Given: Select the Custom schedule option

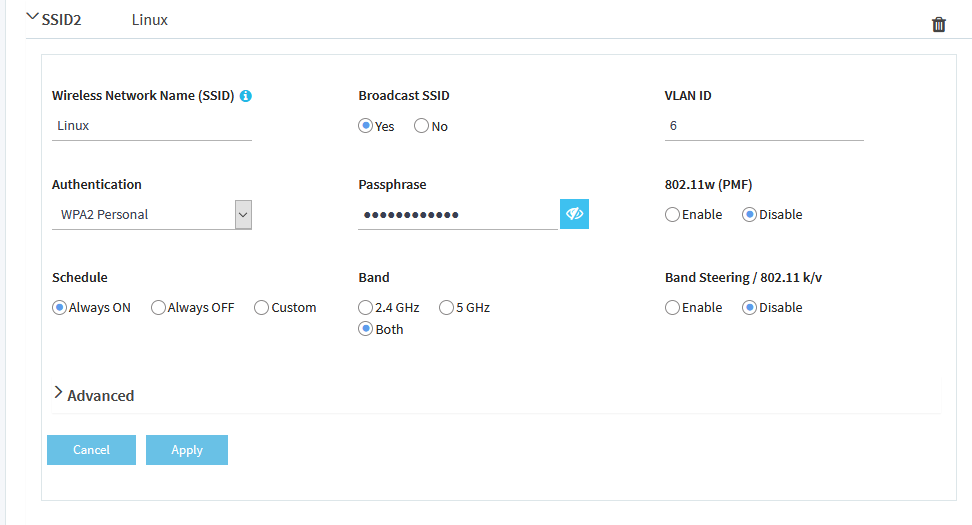Looking at the screenshot, I should point(261,307).
